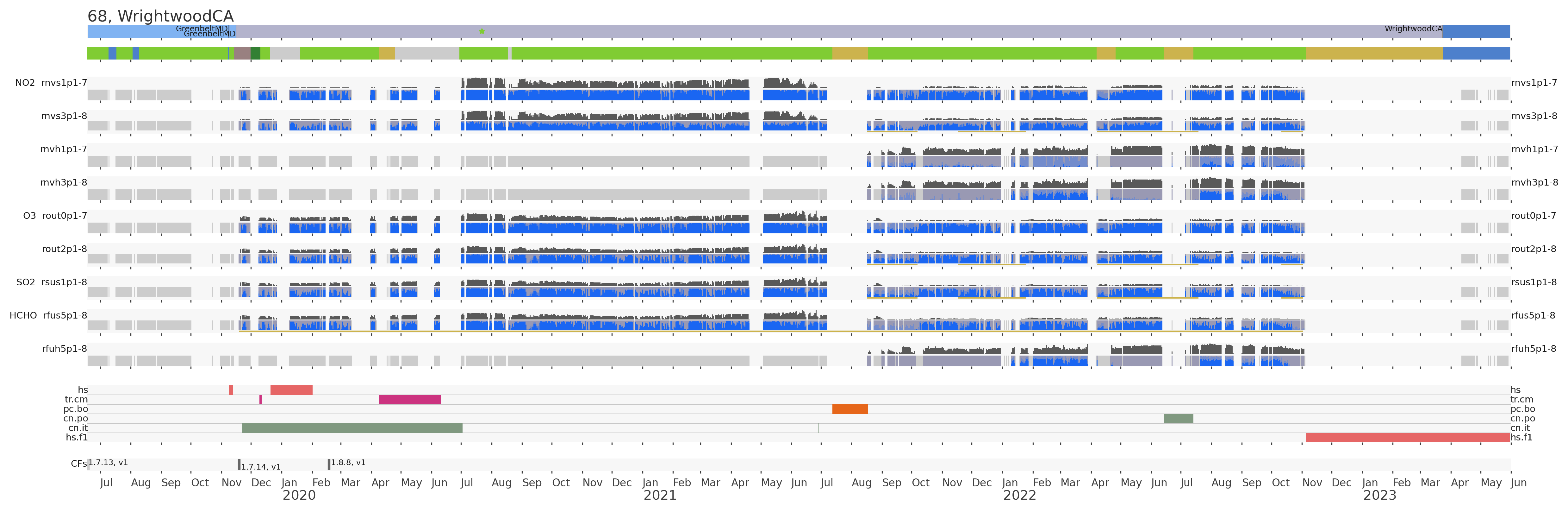Click the cn.po bar near June 2022

coord(1178,419)
